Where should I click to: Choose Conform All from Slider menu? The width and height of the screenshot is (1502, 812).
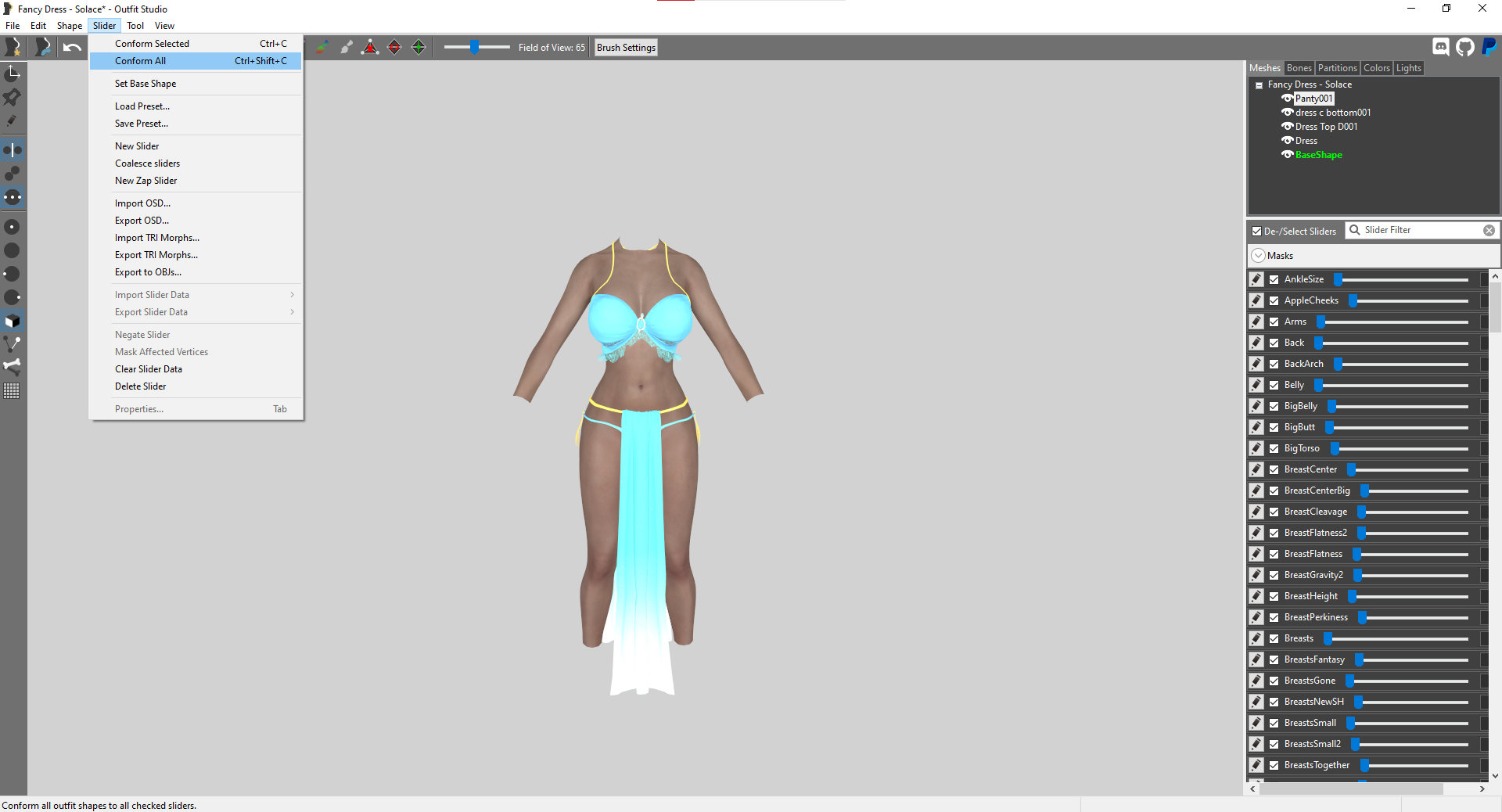(196, 61)
